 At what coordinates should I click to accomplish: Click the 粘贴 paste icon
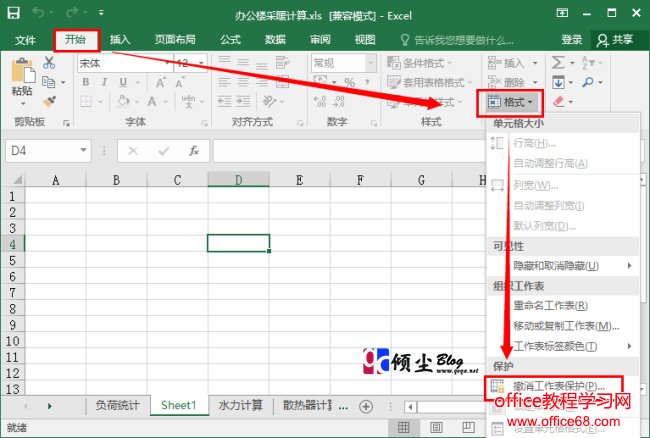pyautogui.click(x=23, y=70)
